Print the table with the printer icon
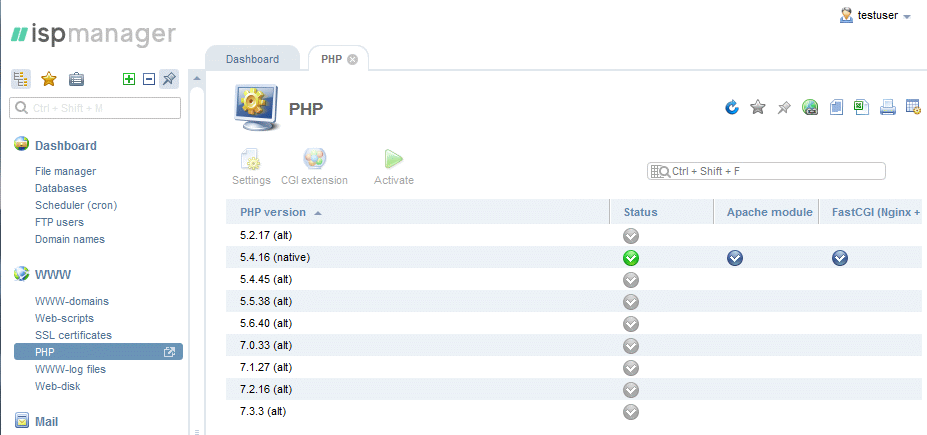 tap(887, 108)
